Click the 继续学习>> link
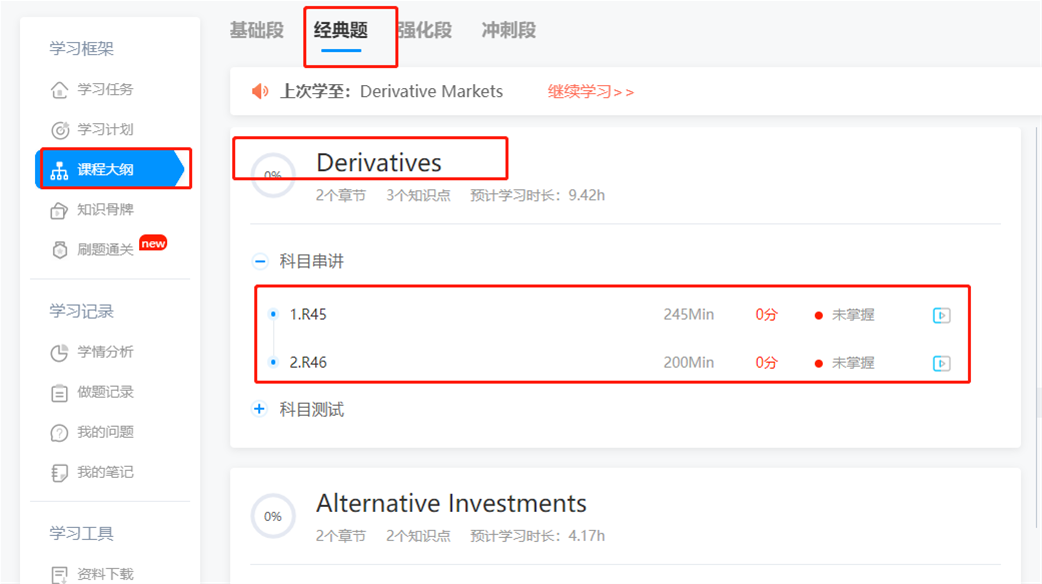Image resolution: width=1042 pixels, height=584 pixels. (x=591, y=92)
